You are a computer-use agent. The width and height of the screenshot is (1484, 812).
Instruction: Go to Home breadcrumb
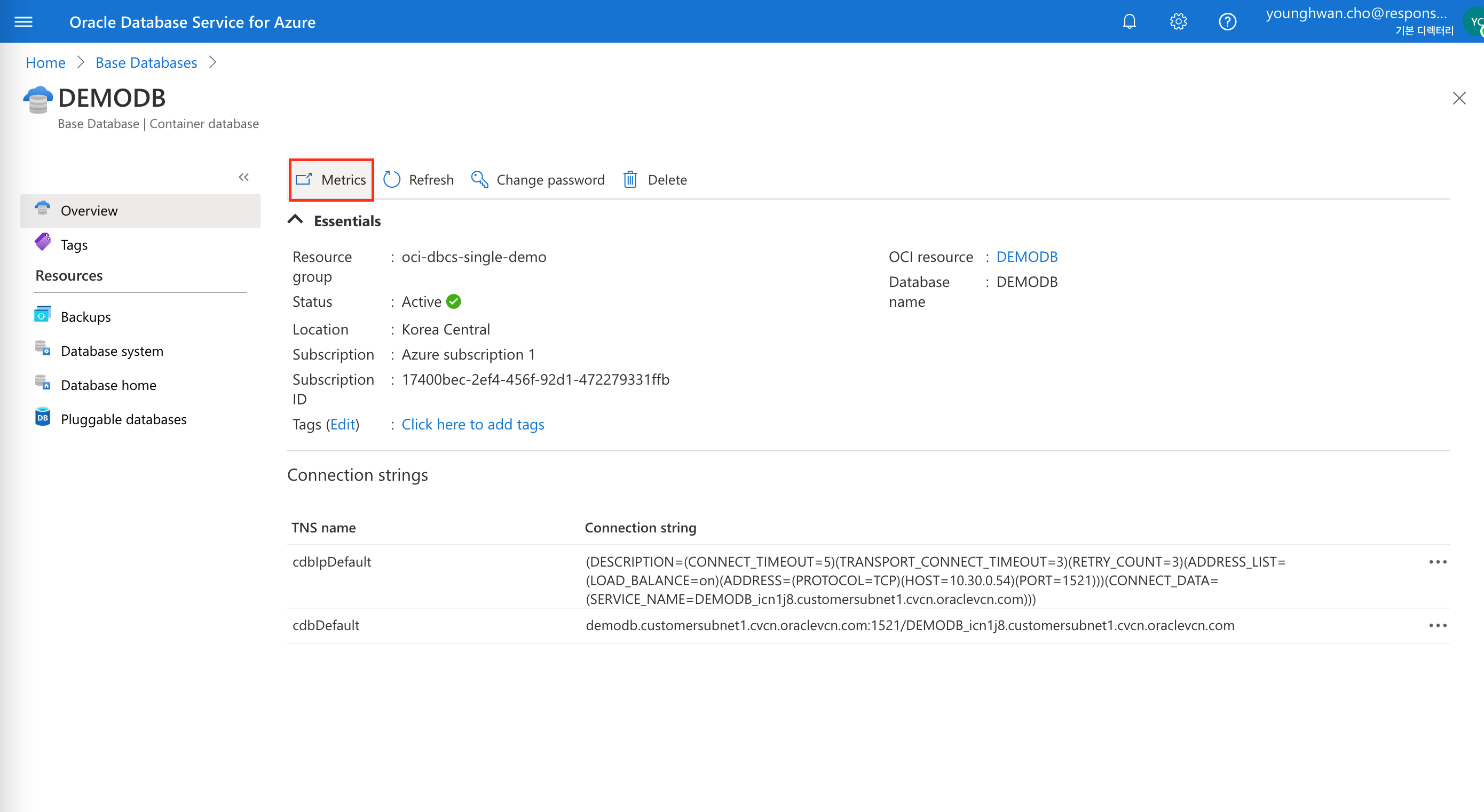click(45, 62)
